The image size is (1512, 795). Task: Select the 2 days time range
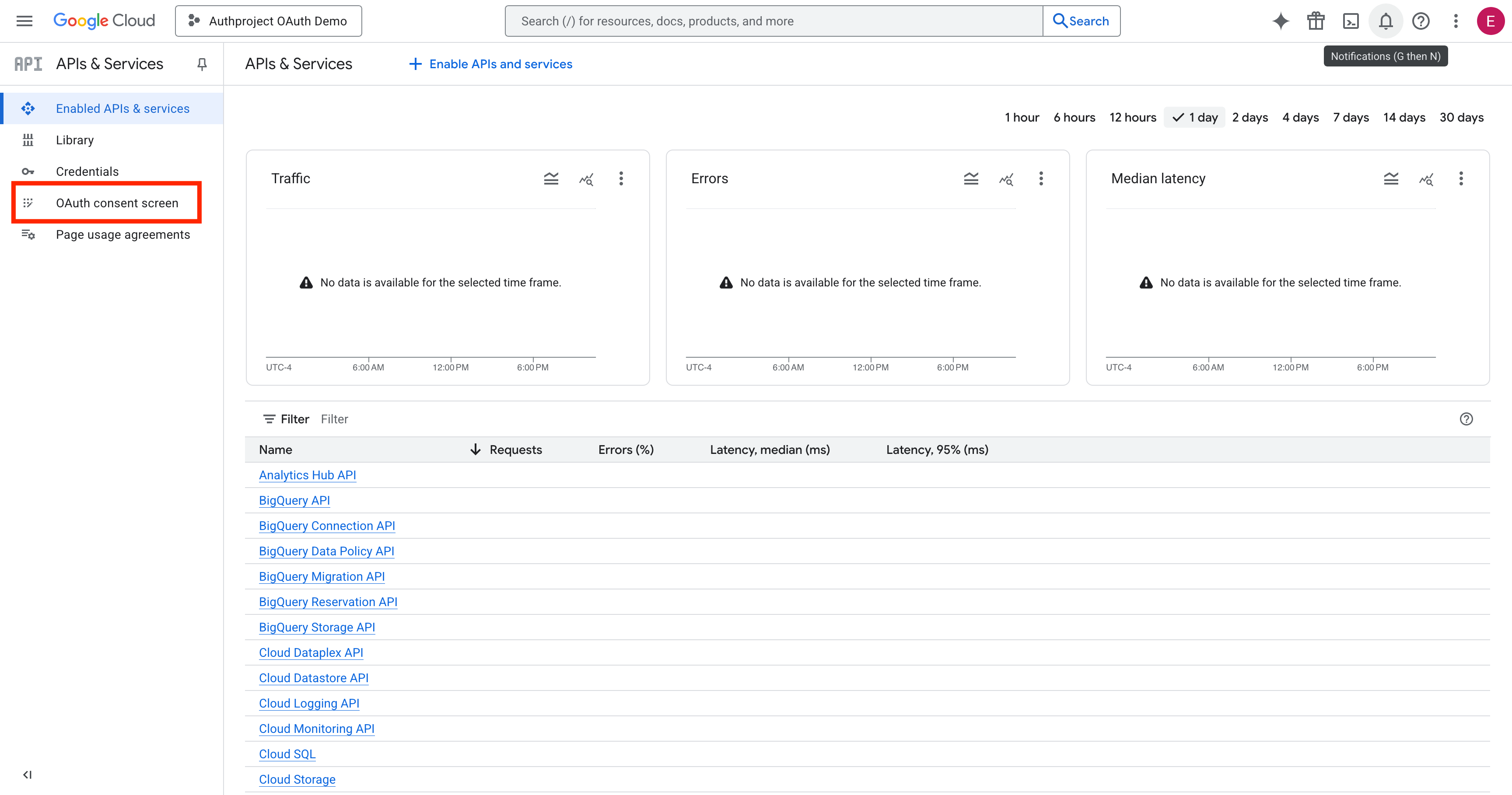click(x=1250, y=117)
